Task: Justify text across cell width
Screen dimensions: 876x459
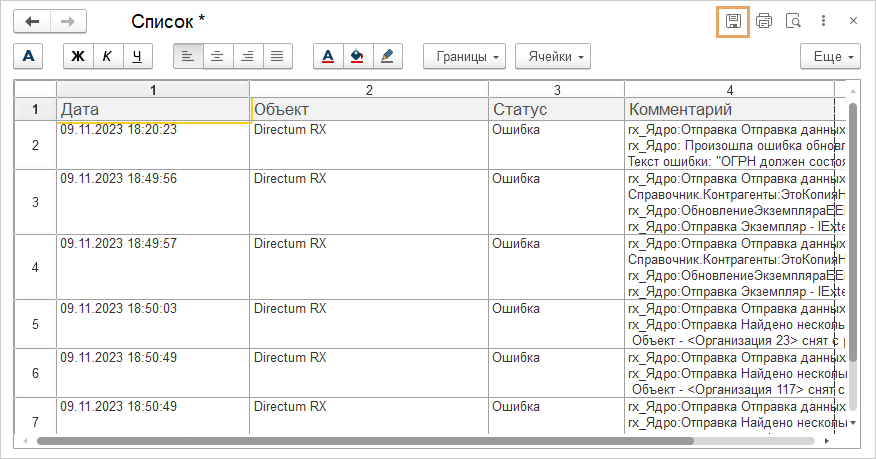Action: [276, 56]
